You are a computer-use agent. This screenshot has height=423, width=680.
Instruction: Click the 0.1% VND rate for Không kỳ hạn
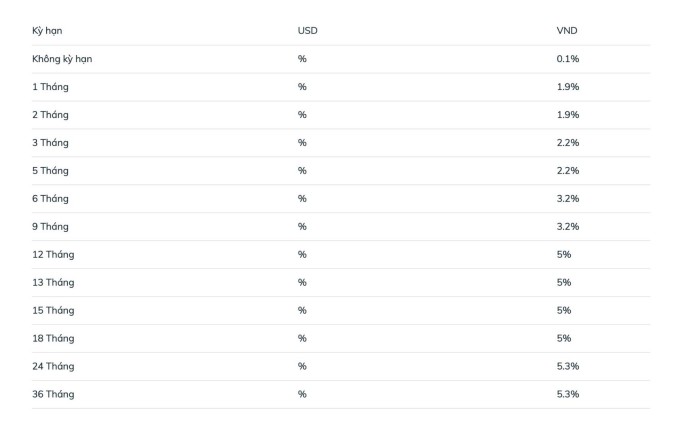click(568, 59)
